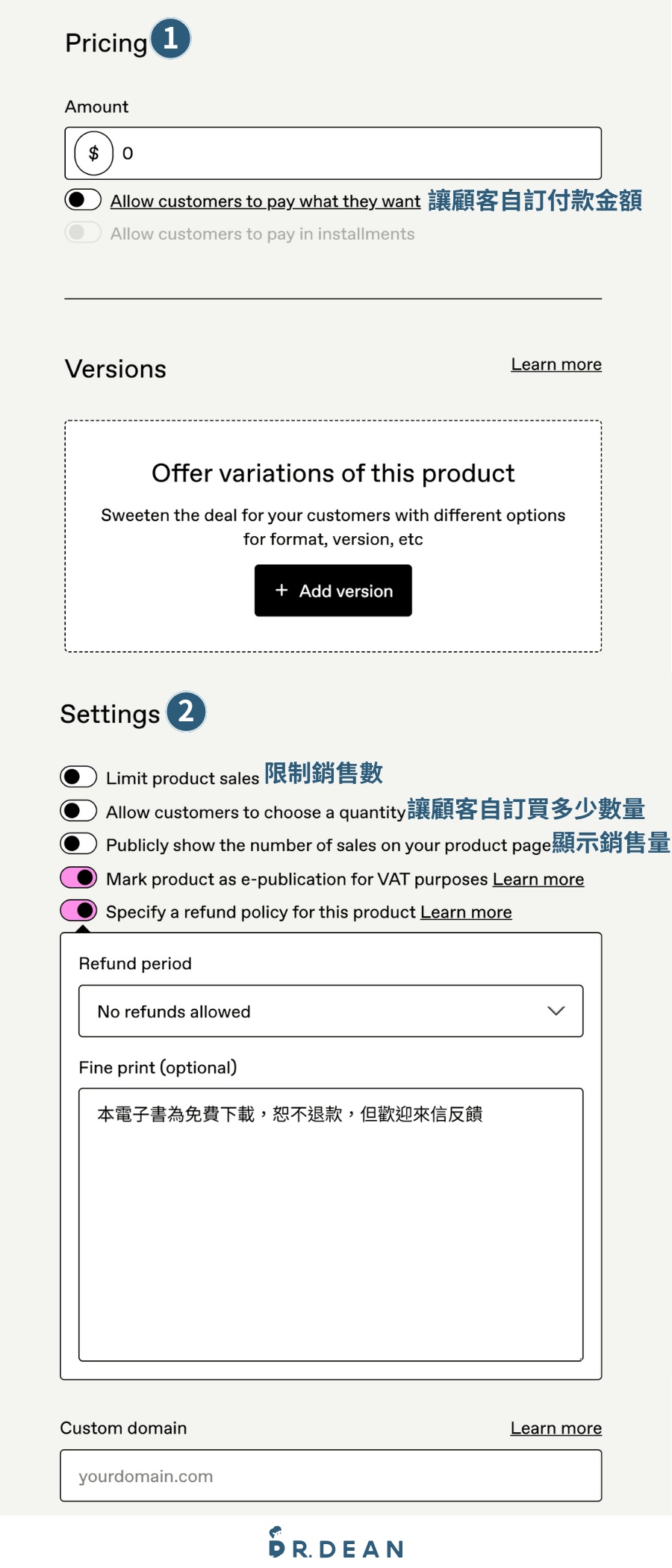Click the Add version button

tap(333, 590)
